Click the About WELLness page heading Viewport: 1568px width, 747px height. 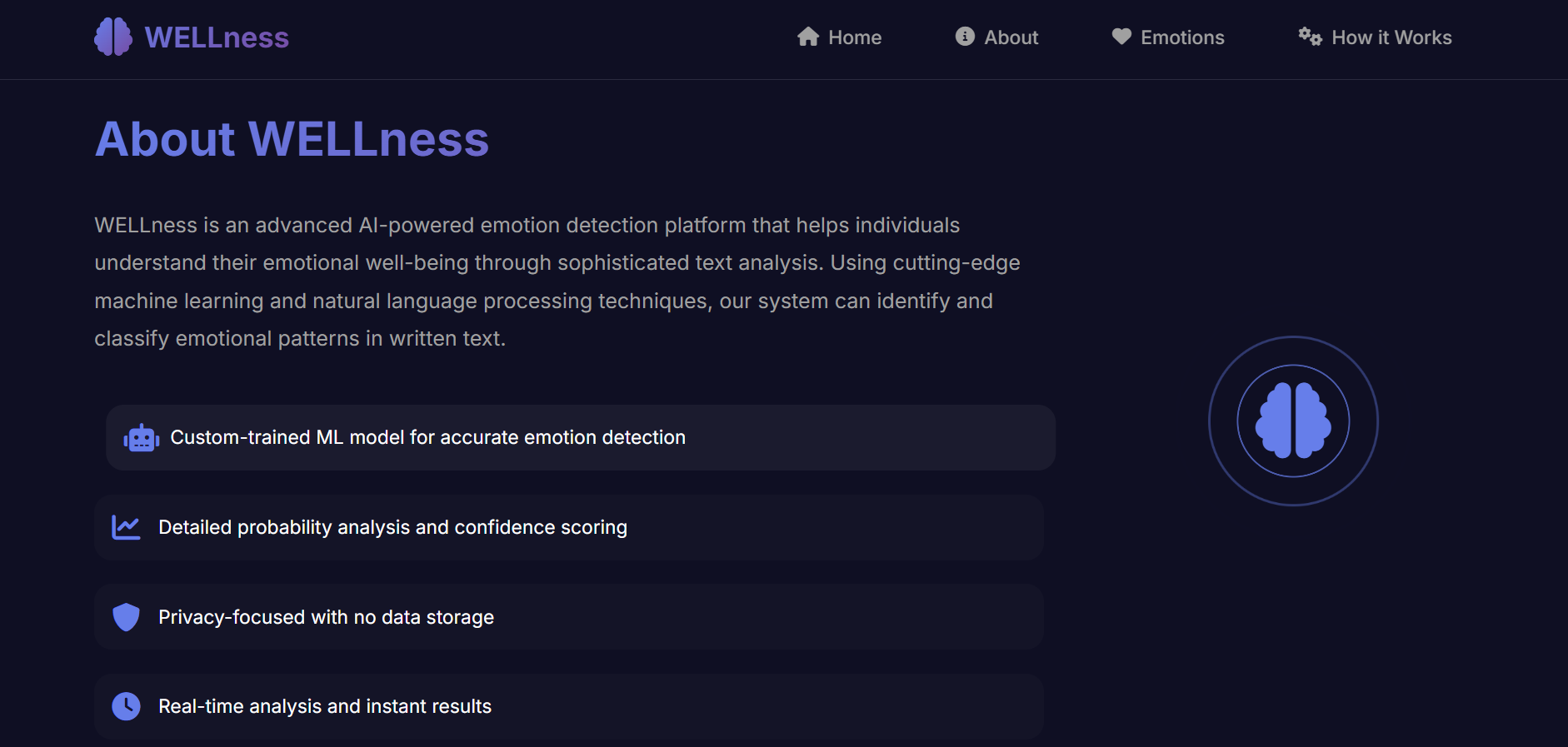click(x=292, y=139)
